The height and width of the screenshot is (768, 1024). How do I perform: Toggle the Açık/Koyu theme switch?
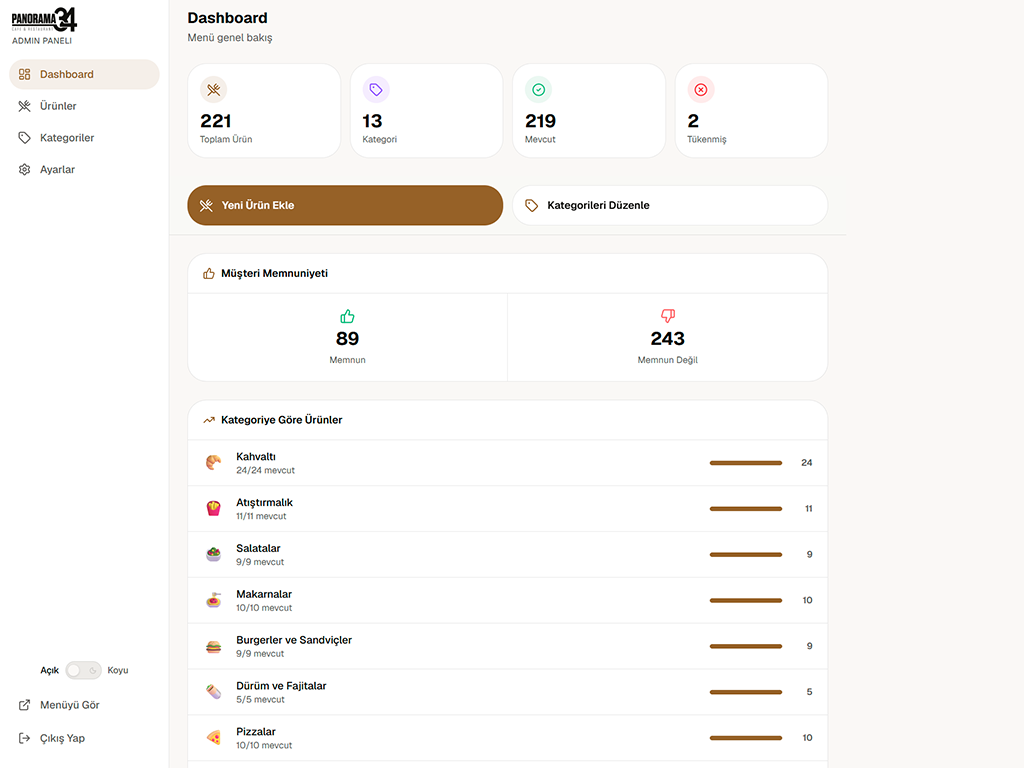point(83,670)
